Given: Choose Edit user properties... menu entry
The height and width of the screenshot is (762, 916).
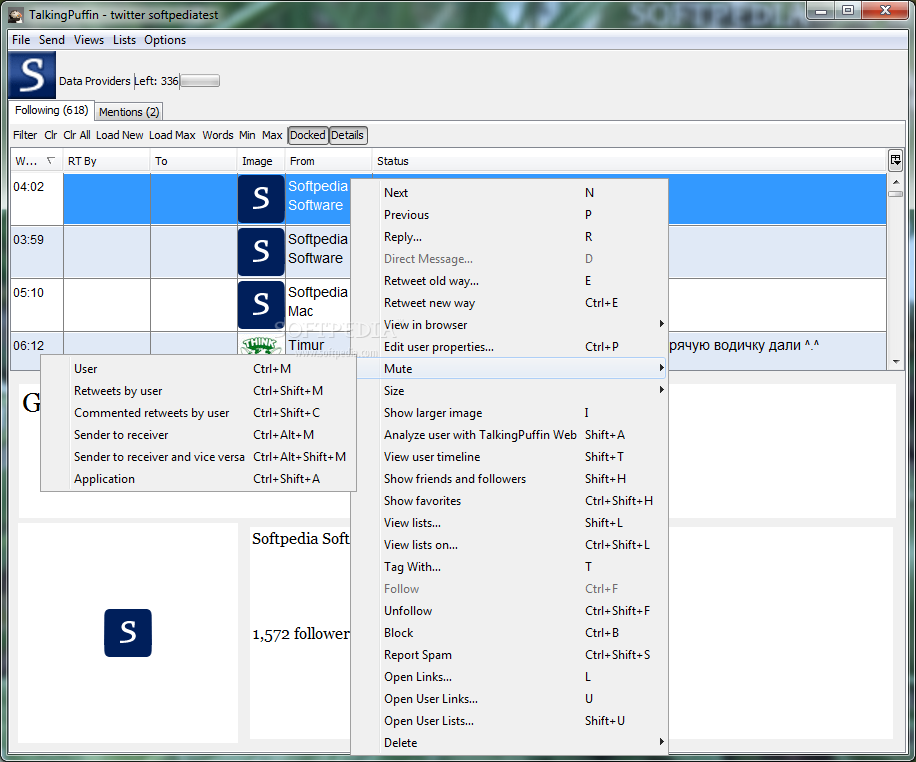Looking at the screenshot, I should (509, 347).
